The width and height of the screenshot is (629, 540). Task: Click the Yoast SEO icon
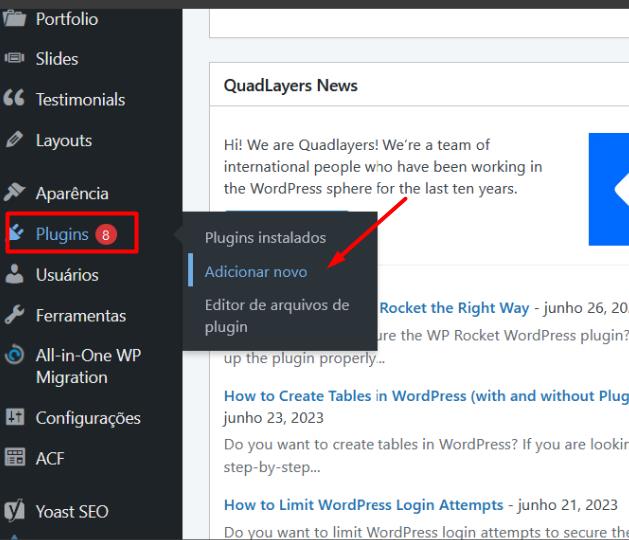[x=14, y=512]
